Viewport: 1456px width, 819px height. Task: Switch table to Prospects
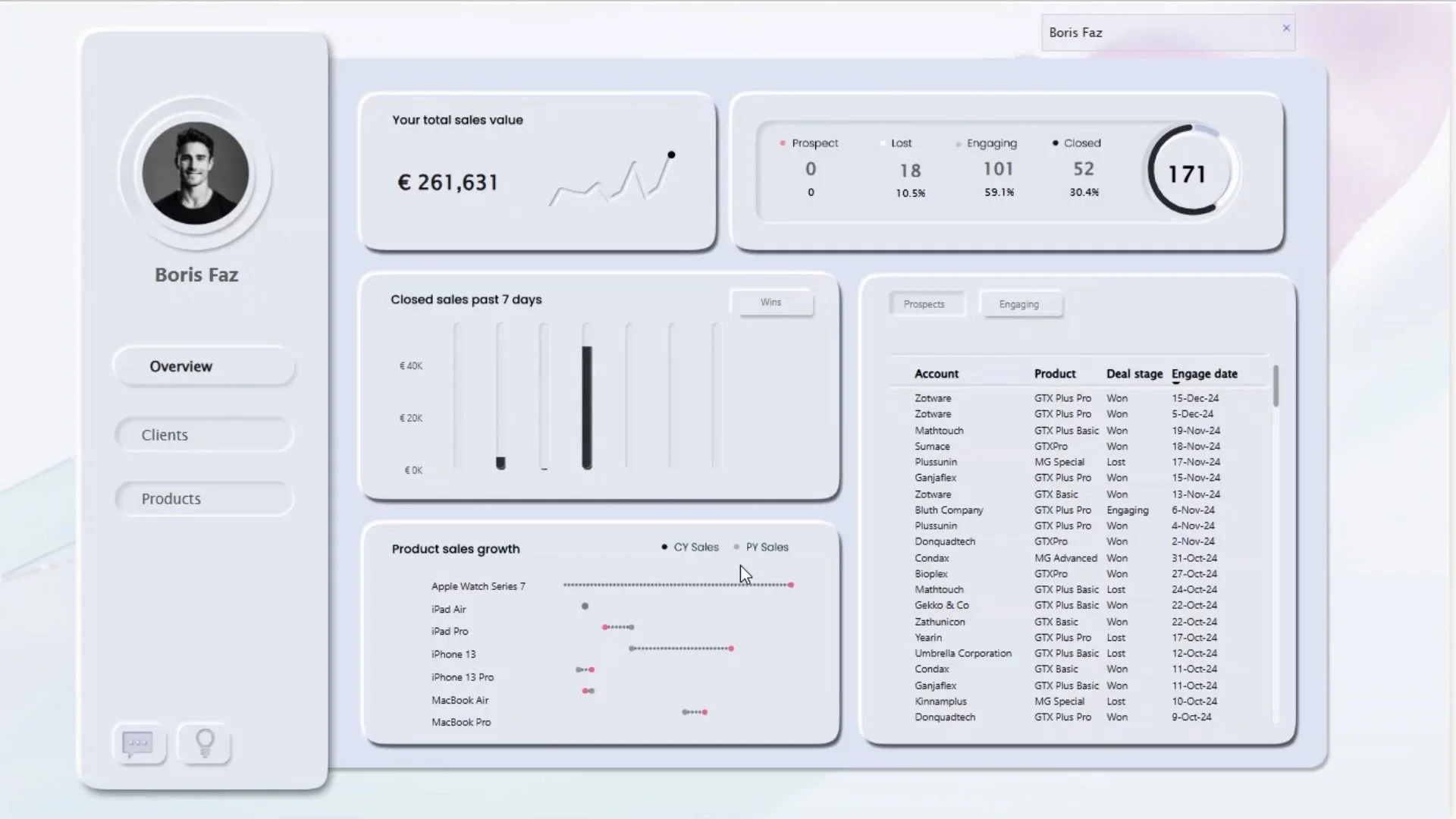924,304
